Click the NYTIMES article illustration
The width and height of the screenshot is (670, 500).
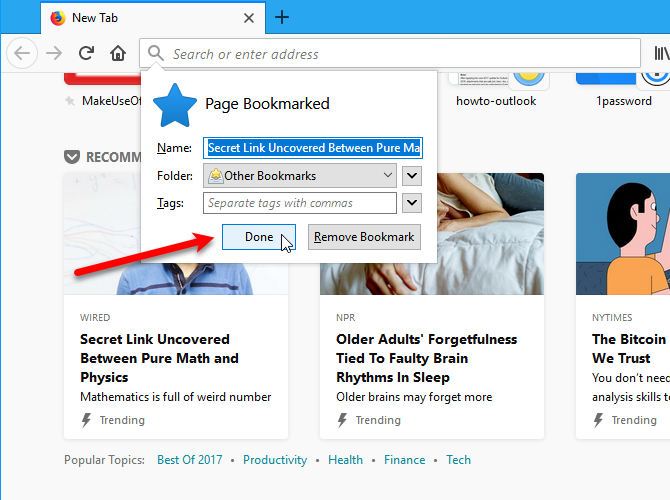623,234
